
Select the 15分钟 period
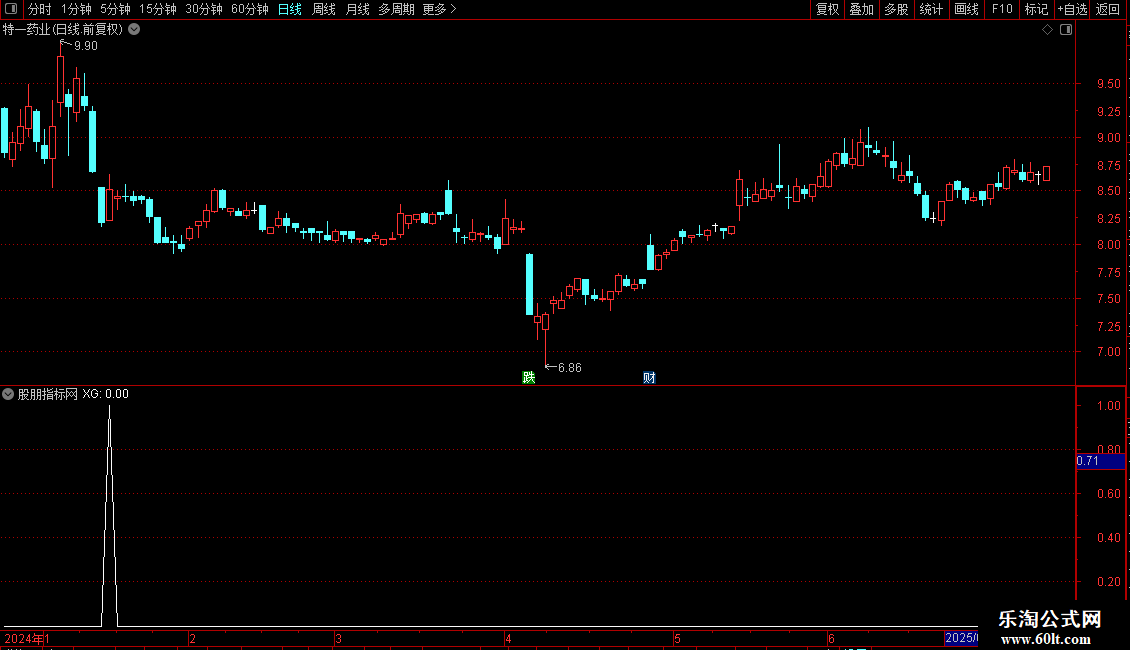(x=158, y=9)
